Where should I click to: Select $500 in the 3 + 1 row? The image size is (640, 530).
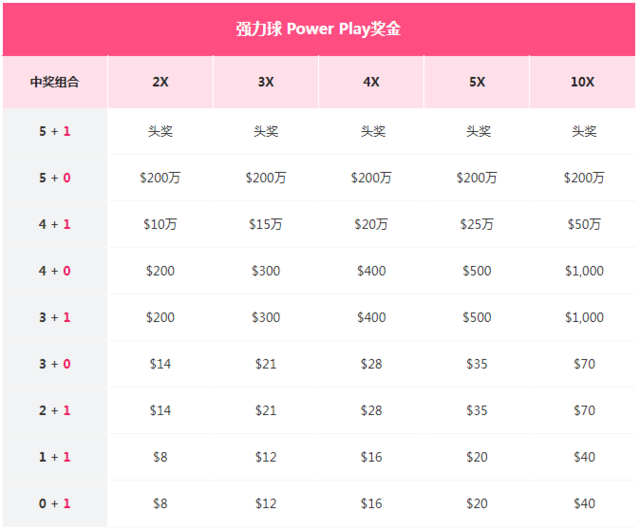click(477, 318)
